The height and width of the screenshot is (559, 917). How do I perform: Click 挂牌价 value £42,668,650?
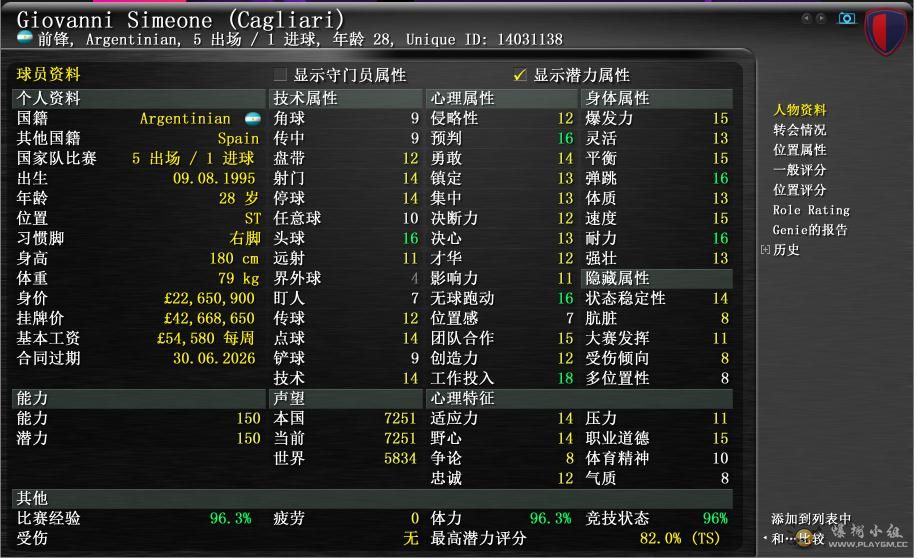pos(209,318)
